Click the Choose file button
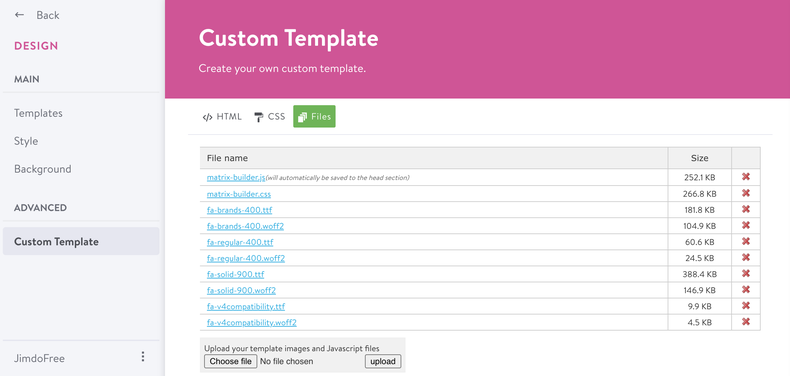 point(231,361)
